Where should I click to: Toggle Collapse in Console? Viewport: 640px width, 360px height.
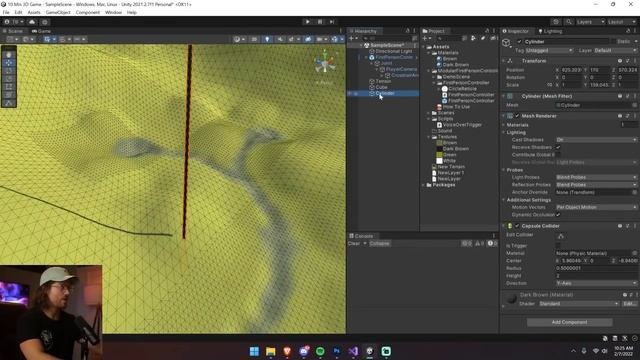pyautogui.click(x=380, y=244)
